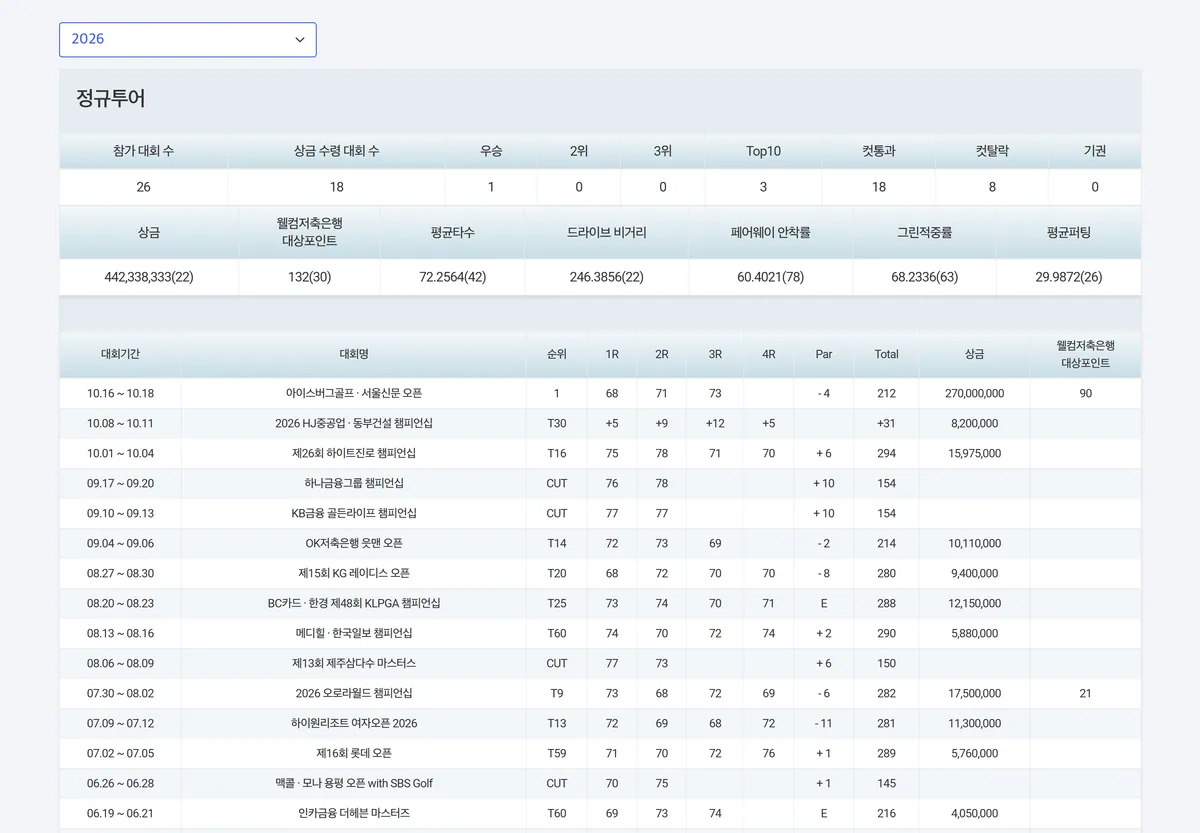Image resolution: width=1200 pixels, height=833 pixels.
Task: Click the date 09.17 ~ 09.20
Action: pyautogui.click(x=121, y=484)
